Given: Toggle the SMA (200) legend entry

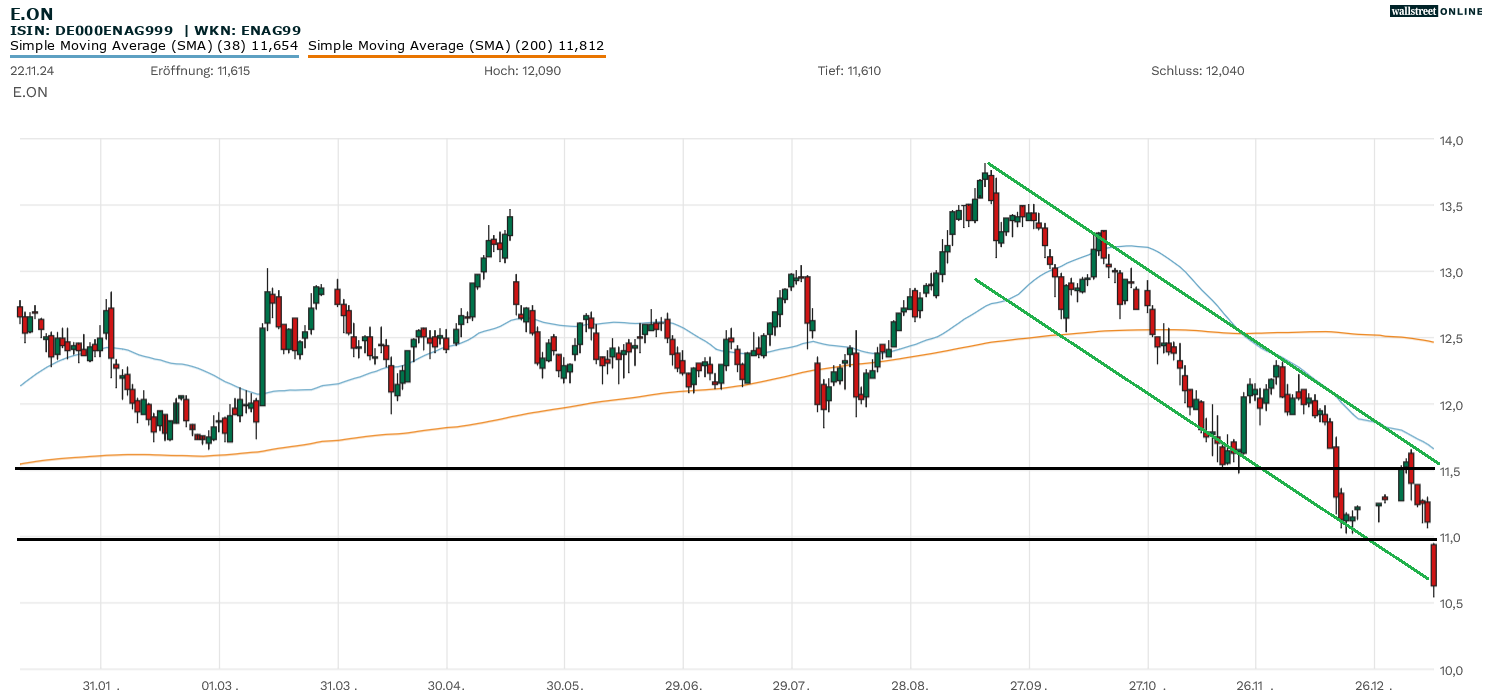Looking at the screenshot, I should (x=456, y=46).
